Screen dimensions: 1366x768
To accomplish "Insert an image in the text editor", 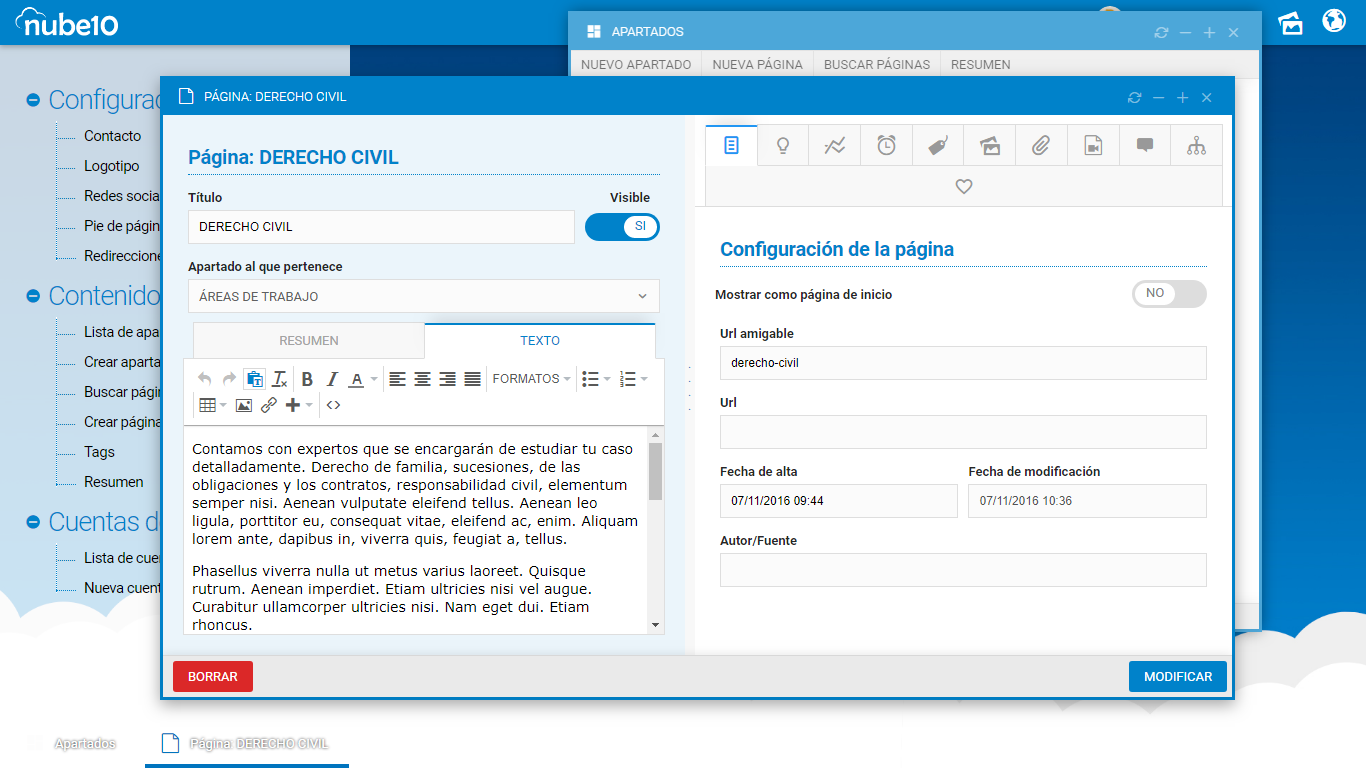I will (244, 405).
